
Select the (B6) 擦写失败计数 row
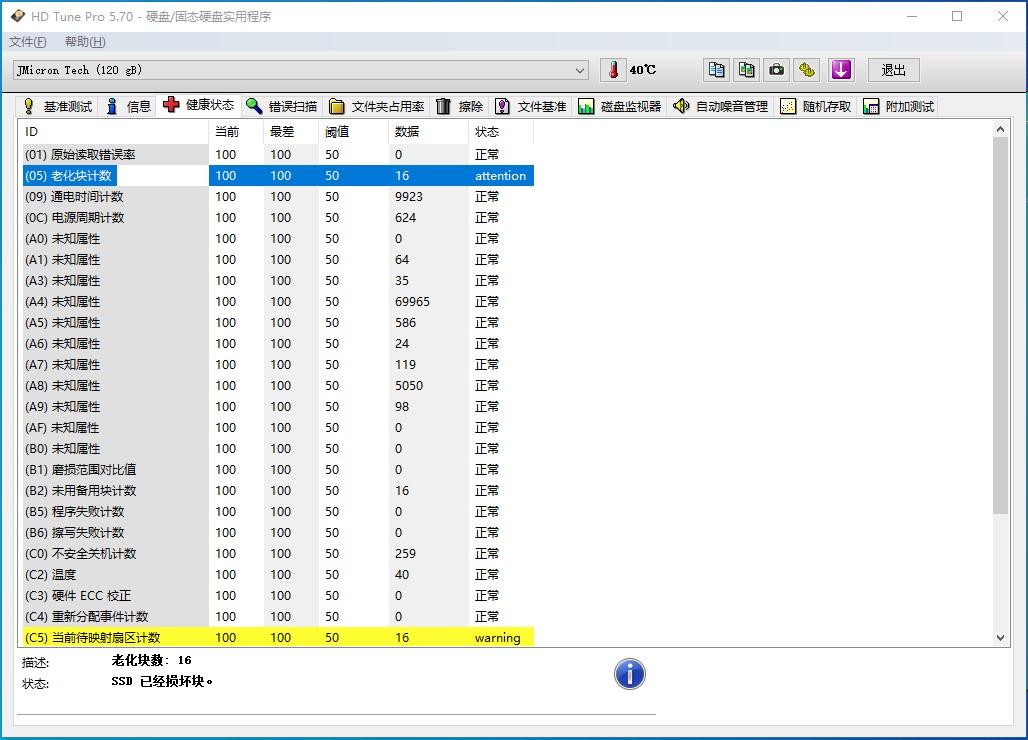coord(278,532)
